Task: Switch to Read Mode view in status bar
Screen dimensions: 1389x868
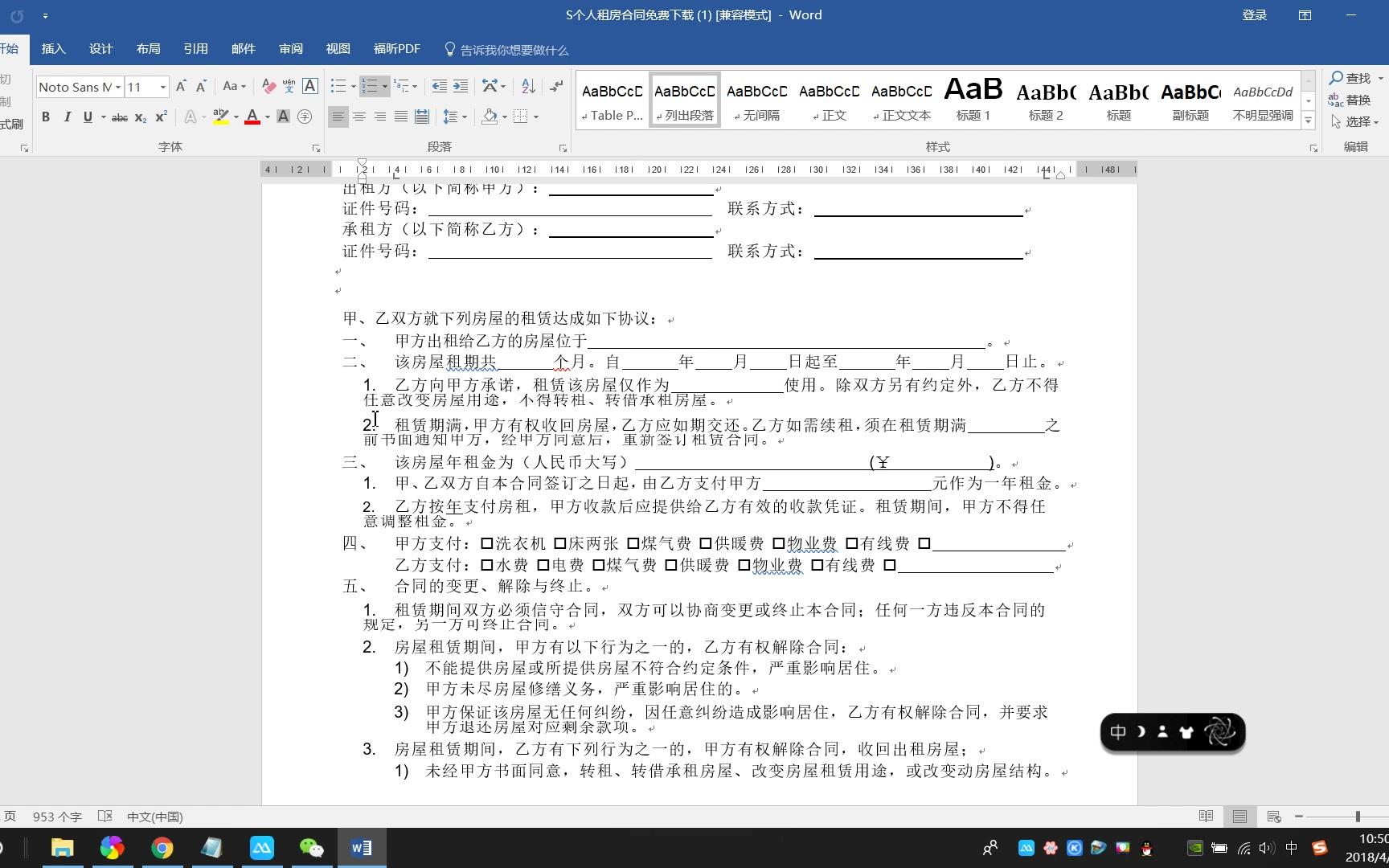Action: (x=1206, y=817)
